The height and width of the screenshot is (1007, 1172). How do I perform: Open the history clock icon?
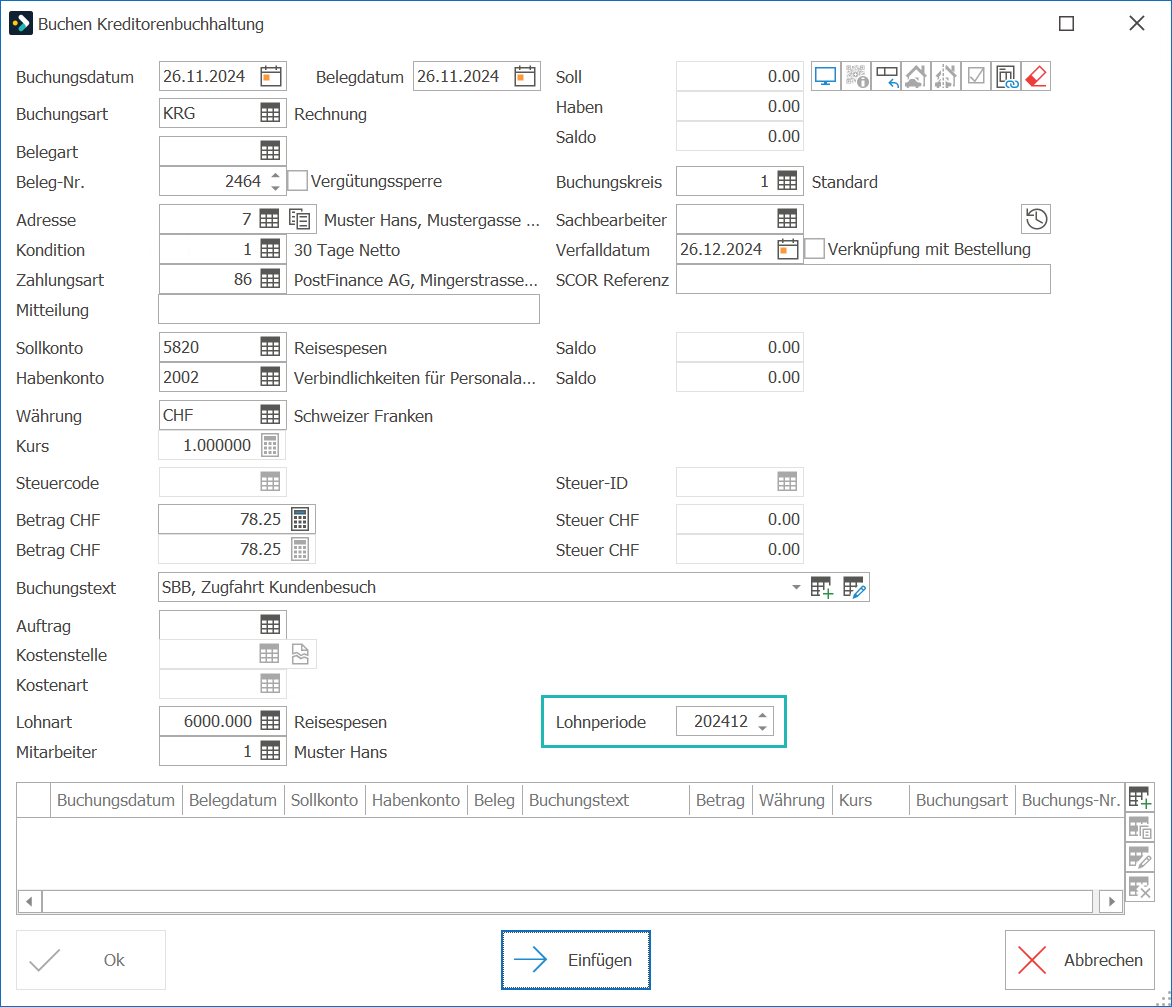point(1036,219)
